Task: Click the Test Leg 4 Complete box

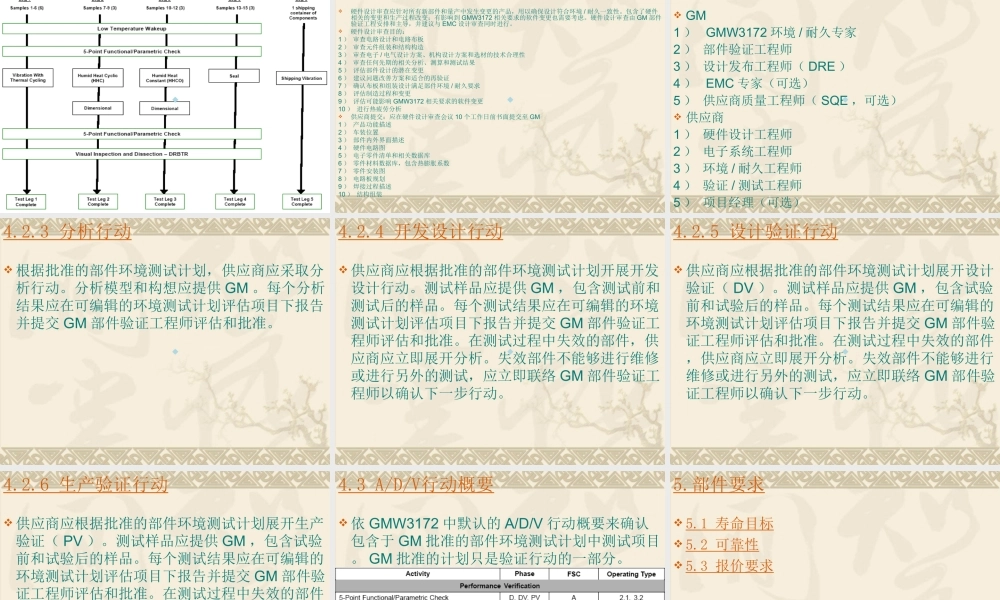Action: [234, 201]
